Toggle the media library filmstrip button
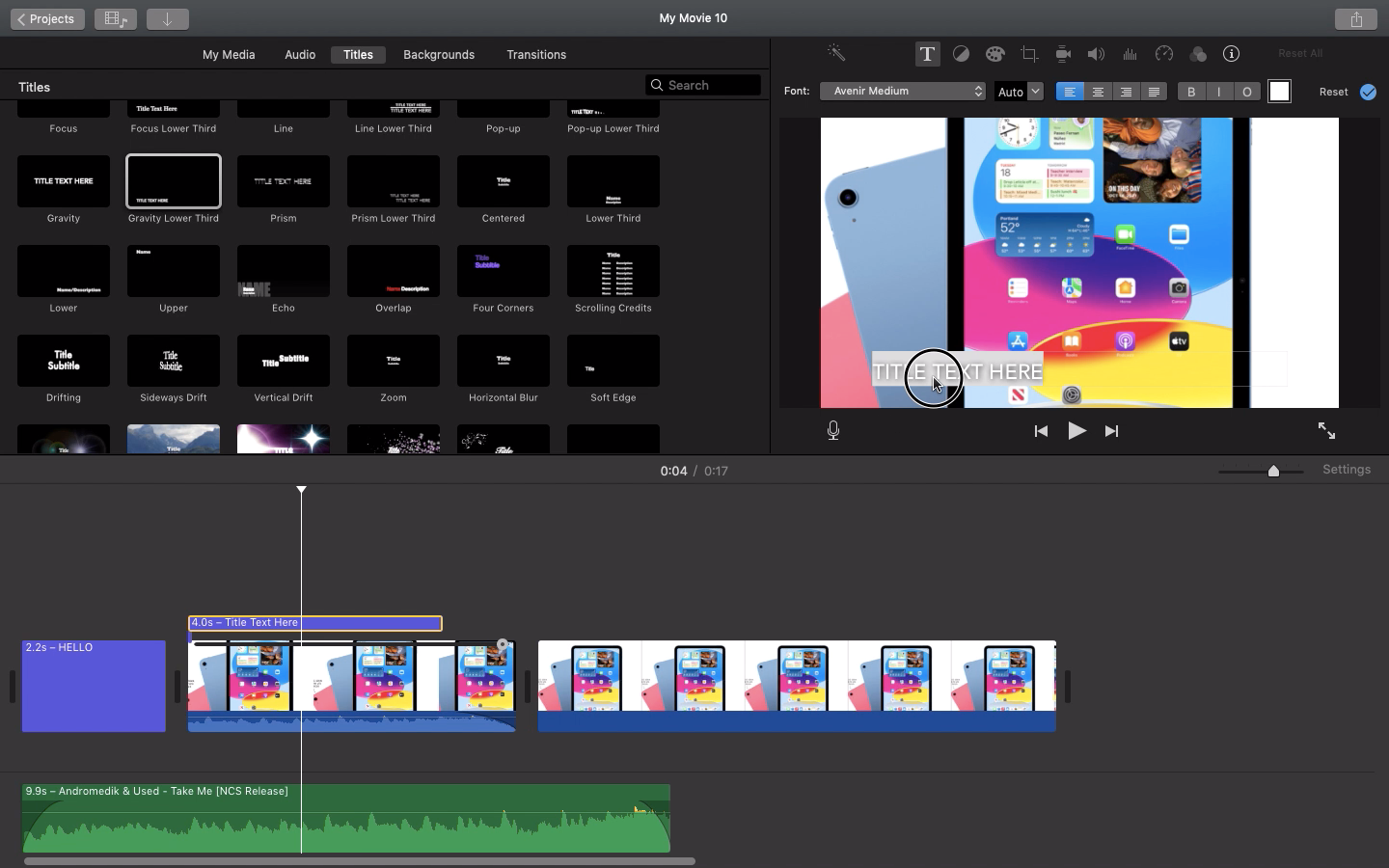 pos(116,18)
